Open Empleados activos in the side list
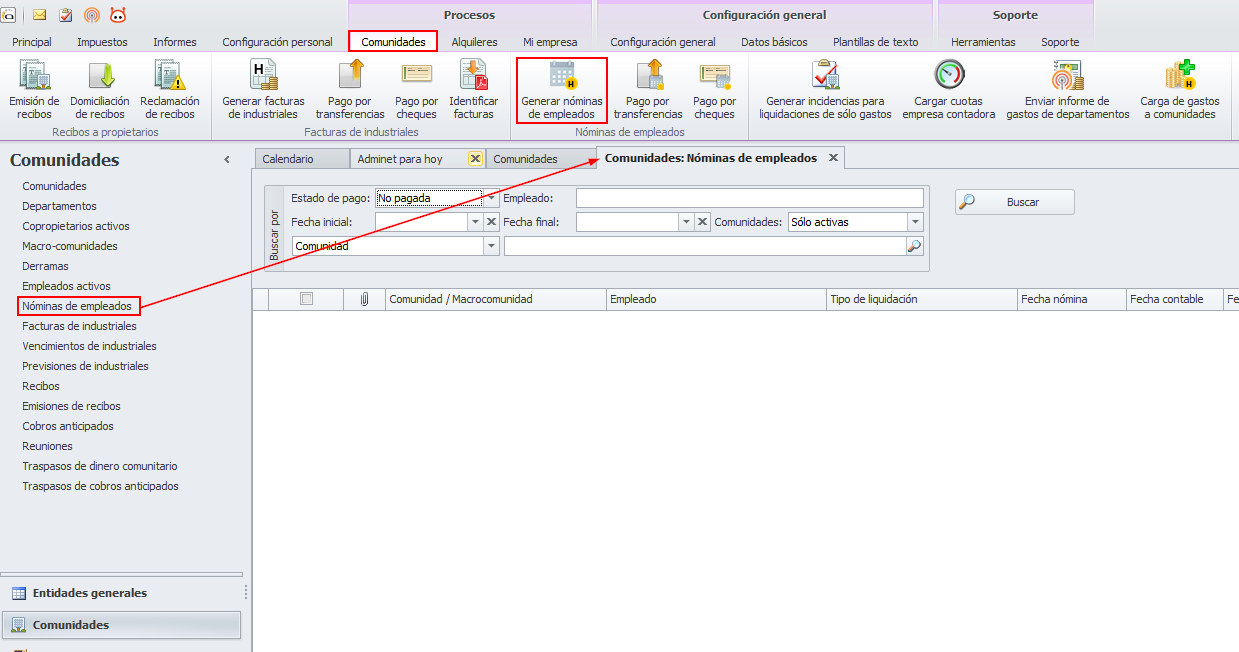 click(66, 286)
